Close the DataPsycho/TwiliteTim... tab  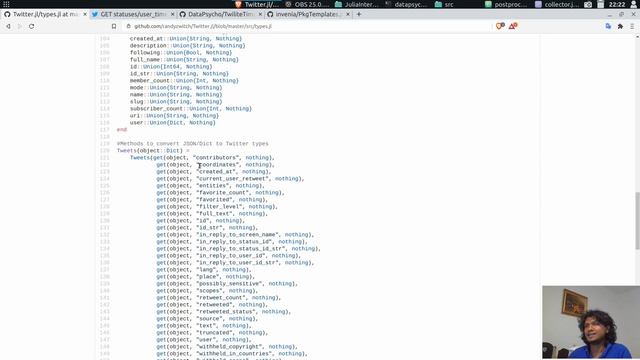point(260,14)
